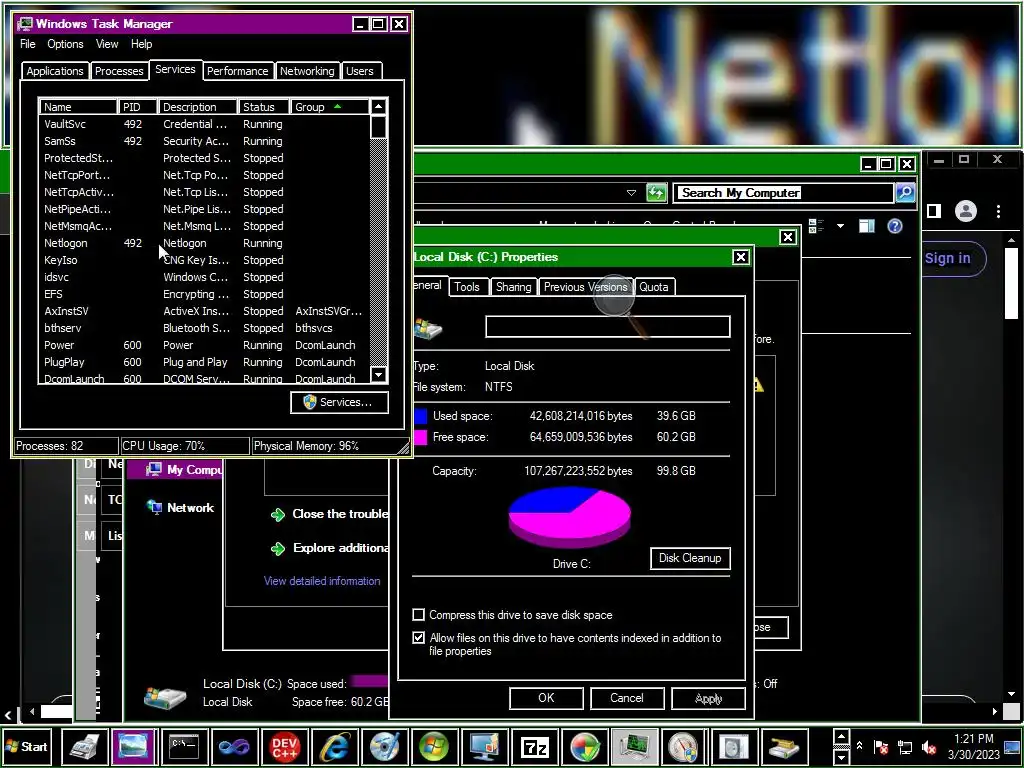Toggle Compress this drive checkbox
1024x768 pixels.
[419, 615]
